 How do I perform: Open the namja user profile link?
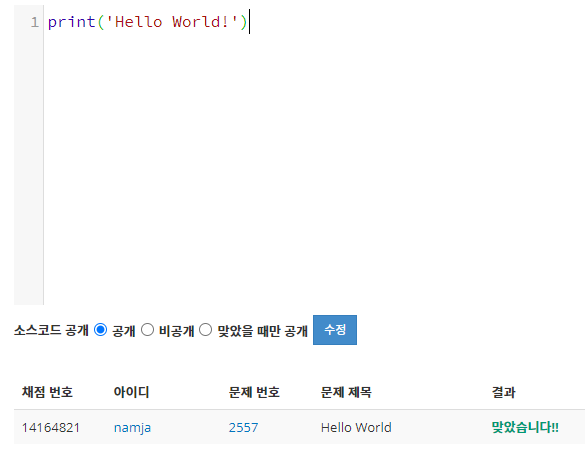pos(132,427)
